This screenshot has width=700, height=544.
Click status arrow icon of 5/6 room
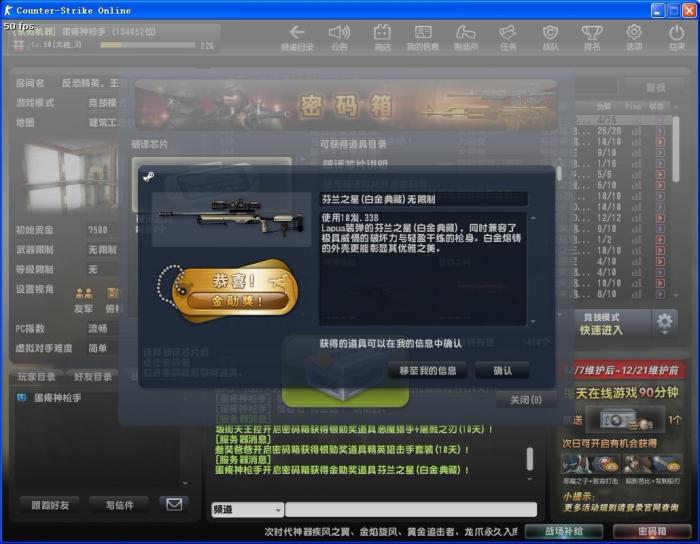(660, 174)
